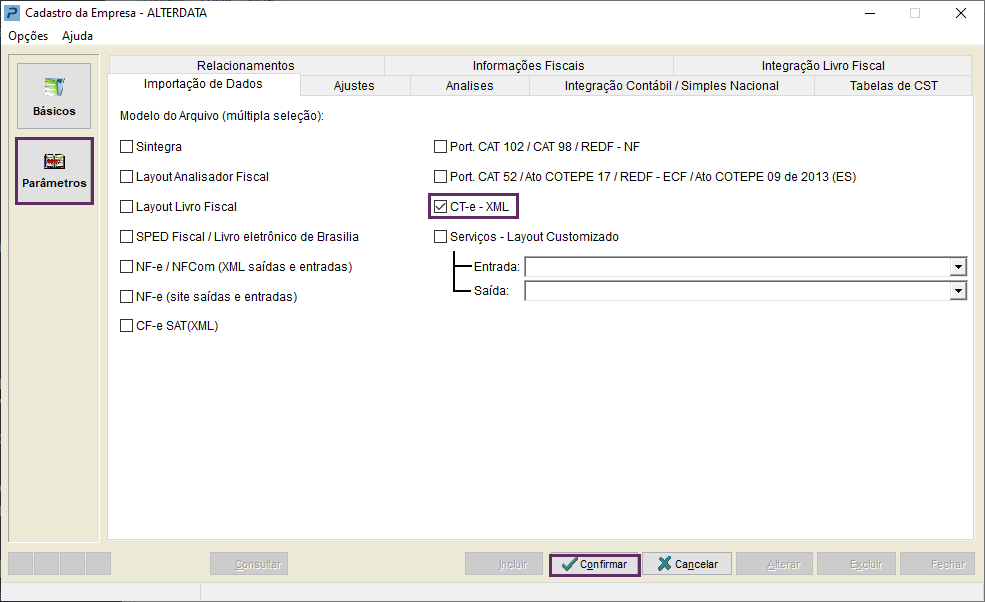Check Serviços - Layout Customizado
This screenshot has height=602, width=985.
[x=441, y=237]
